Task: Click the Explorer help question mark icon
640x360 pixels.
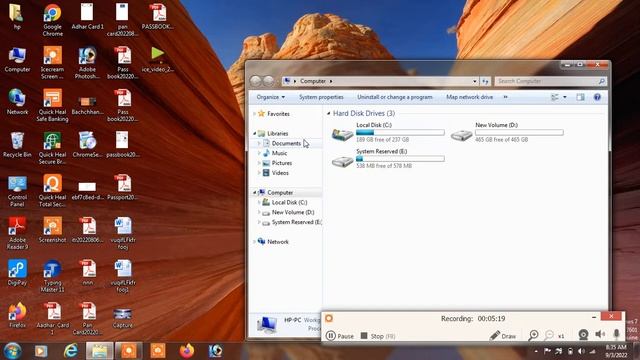Action: coord(597,97)
